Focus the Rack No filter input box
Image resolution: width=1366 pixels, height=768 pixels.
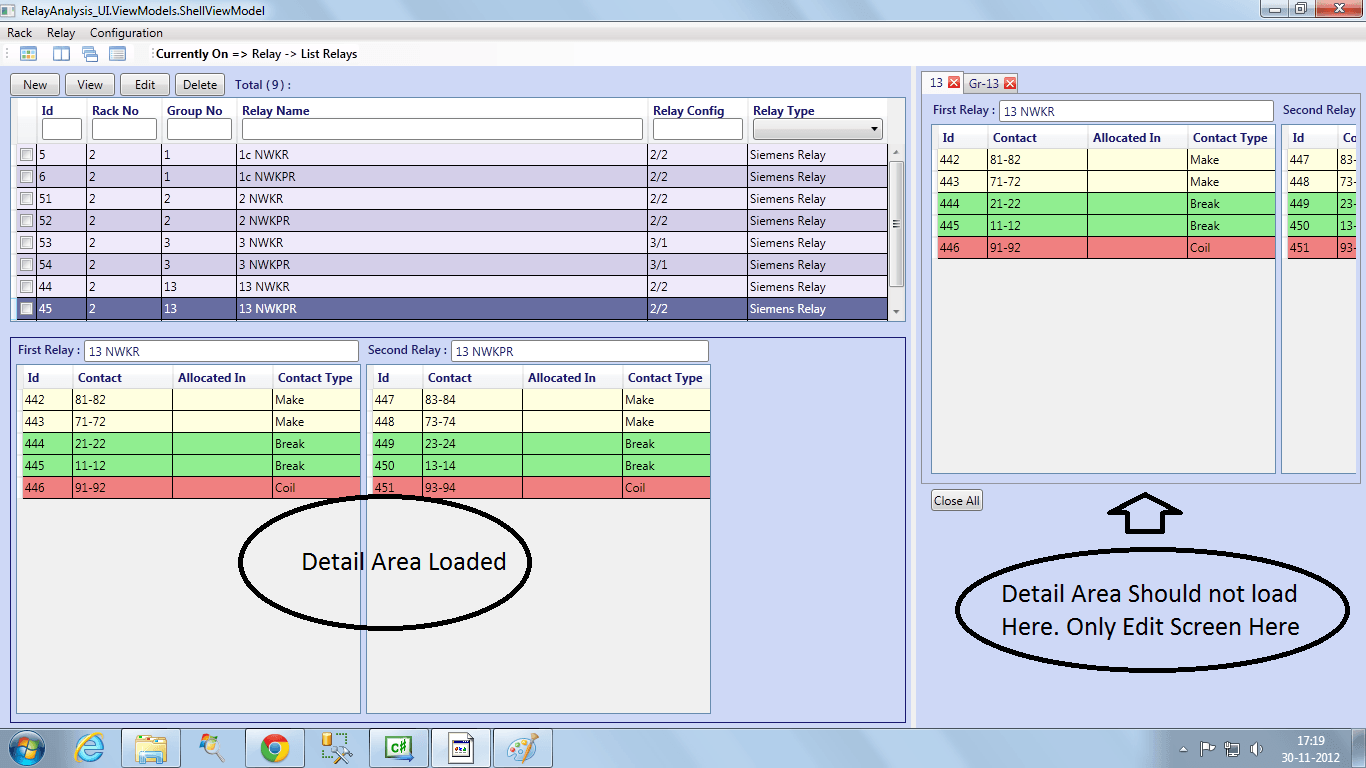[124, 129]
